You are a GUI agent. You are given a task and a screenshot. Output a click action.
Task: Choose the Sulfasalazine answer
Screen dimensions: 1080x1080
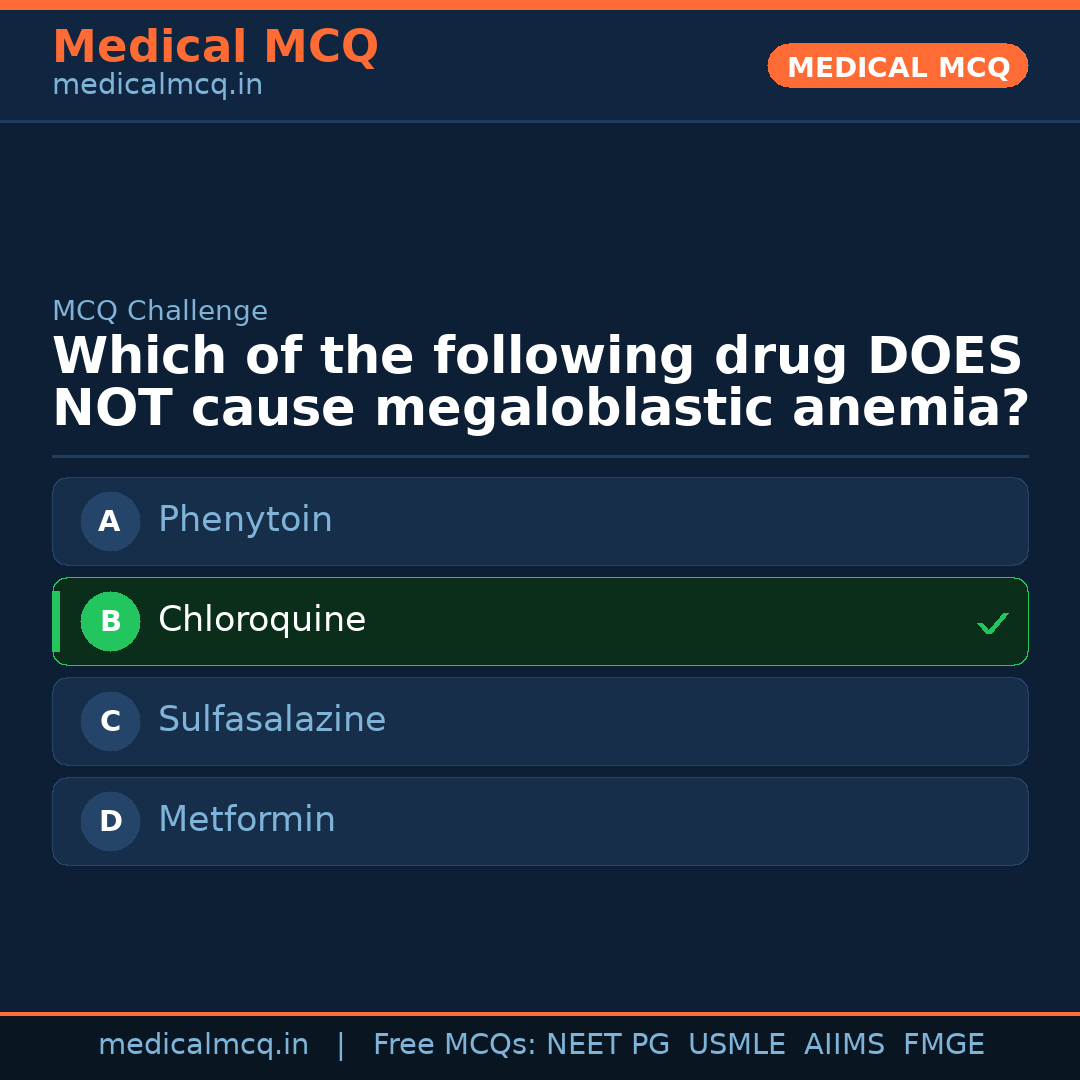coord(540,721)
